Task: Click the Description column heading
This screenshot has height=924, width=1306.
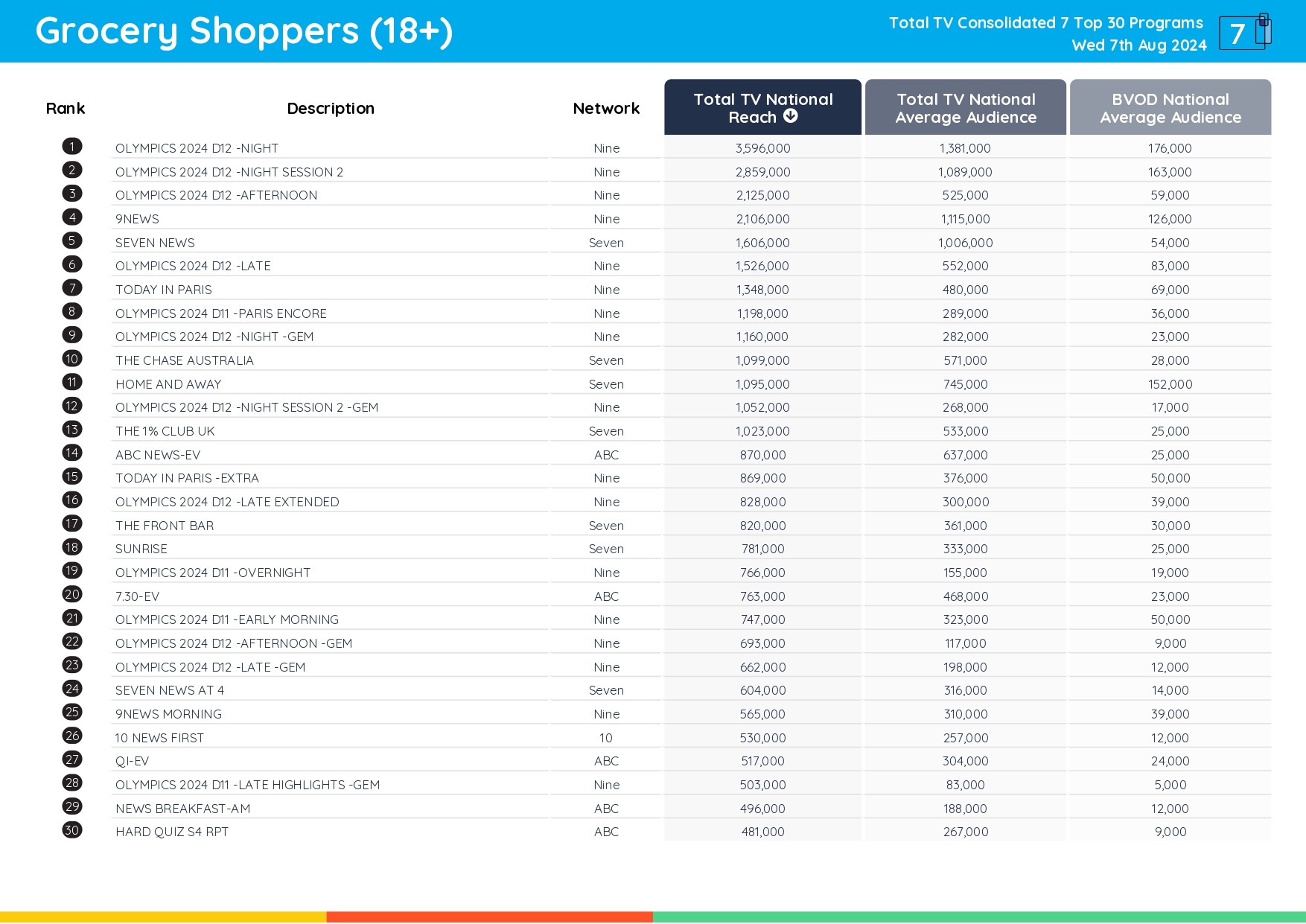Action: 331,109
